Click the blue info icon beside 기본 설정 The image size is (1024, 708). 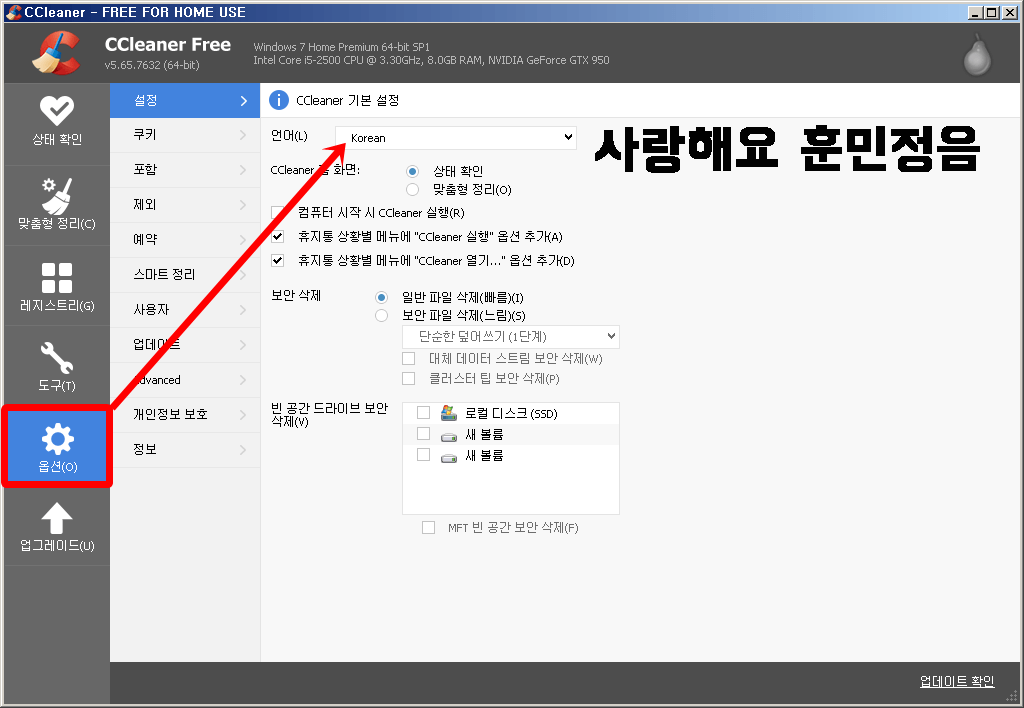coord(279,101)
